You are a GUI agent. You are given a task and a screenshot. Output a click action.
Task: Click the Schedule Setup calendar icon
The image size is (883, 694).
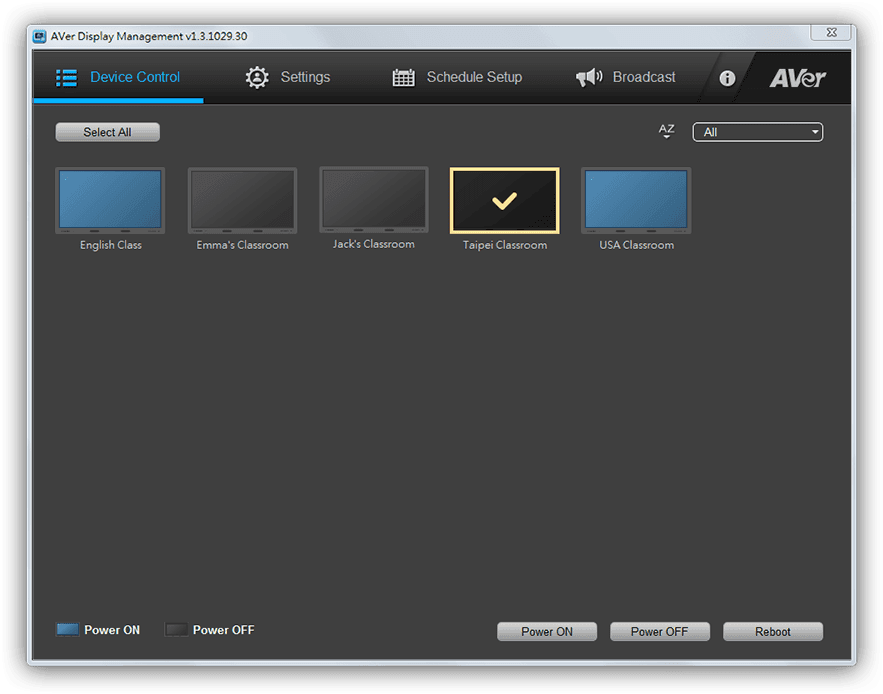[403, 77]
